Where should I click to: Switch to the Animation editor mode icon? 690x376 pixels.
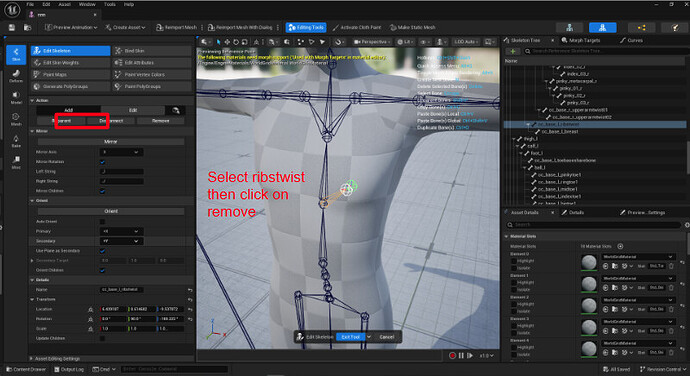click(x=641, y=27)
